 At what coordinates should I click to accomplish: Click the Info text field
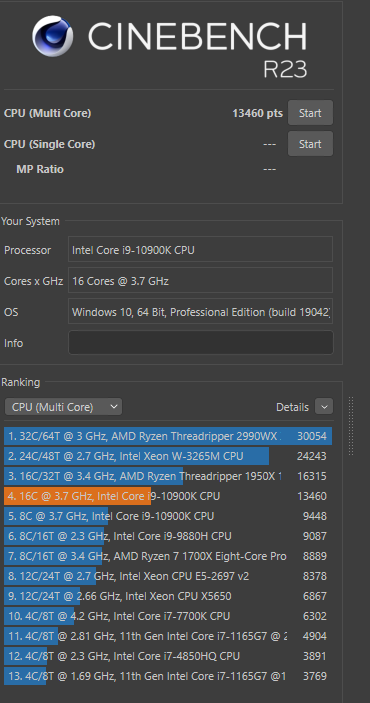(200, 343)
